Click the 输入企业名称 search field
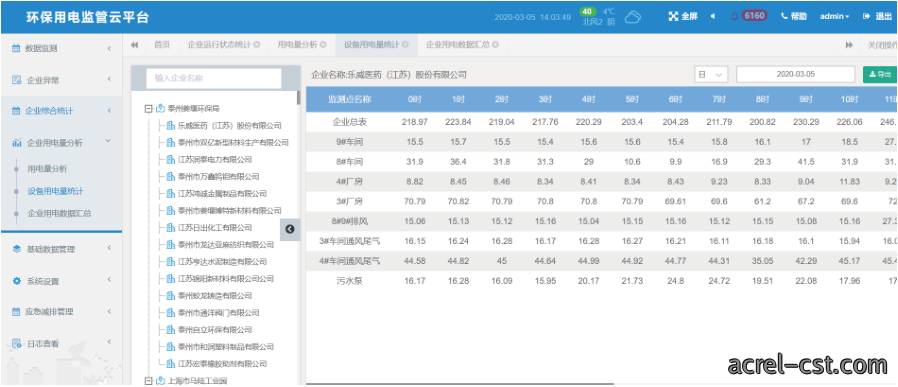Image resolution: width=898 pixels, height=387 pixels. (x=214, y=78)
